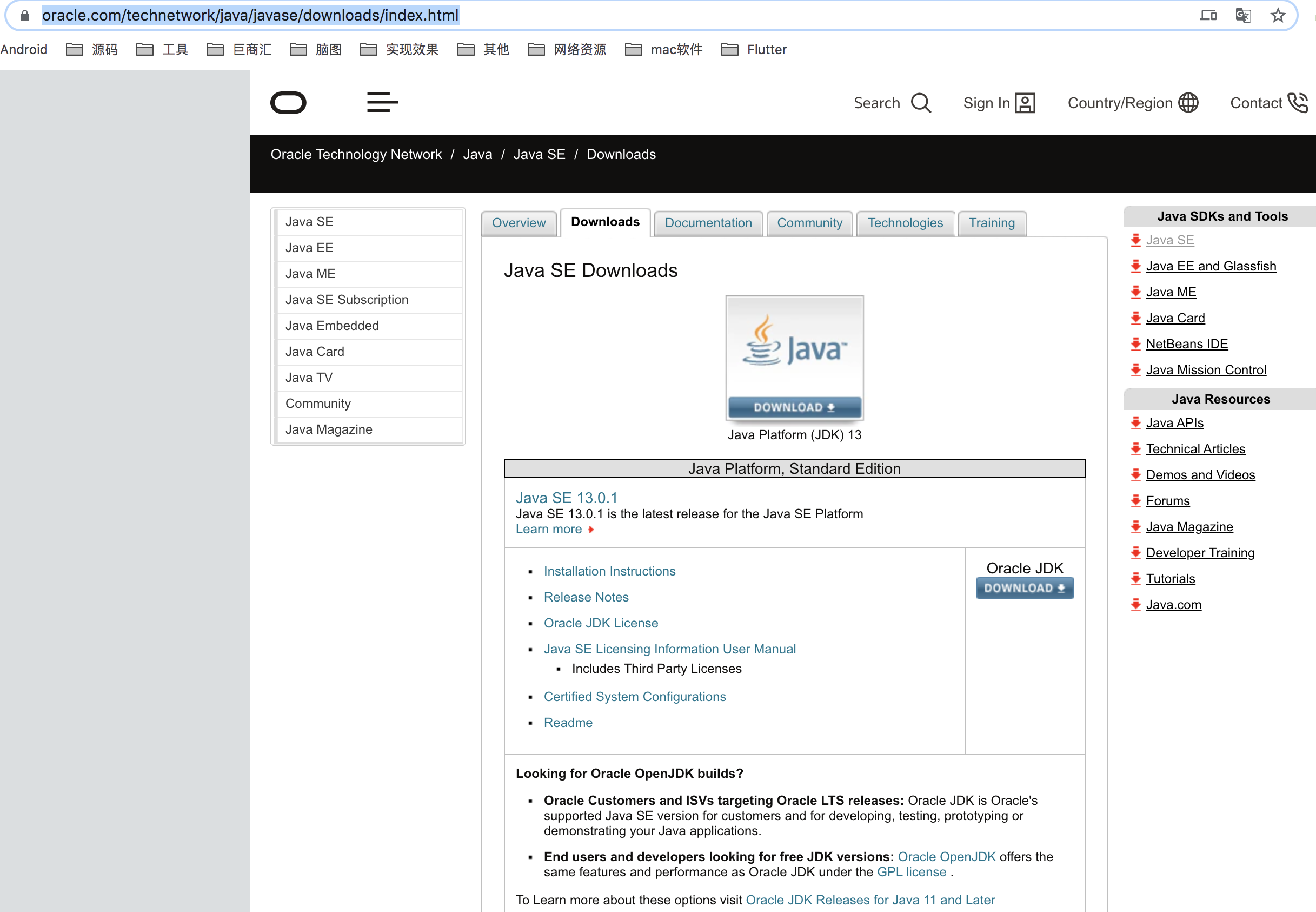The height and width of the screenshot is (912, 1316).
Task: Click the Java Platform JDK 13 download image
Action: click(x=794, y=359)
